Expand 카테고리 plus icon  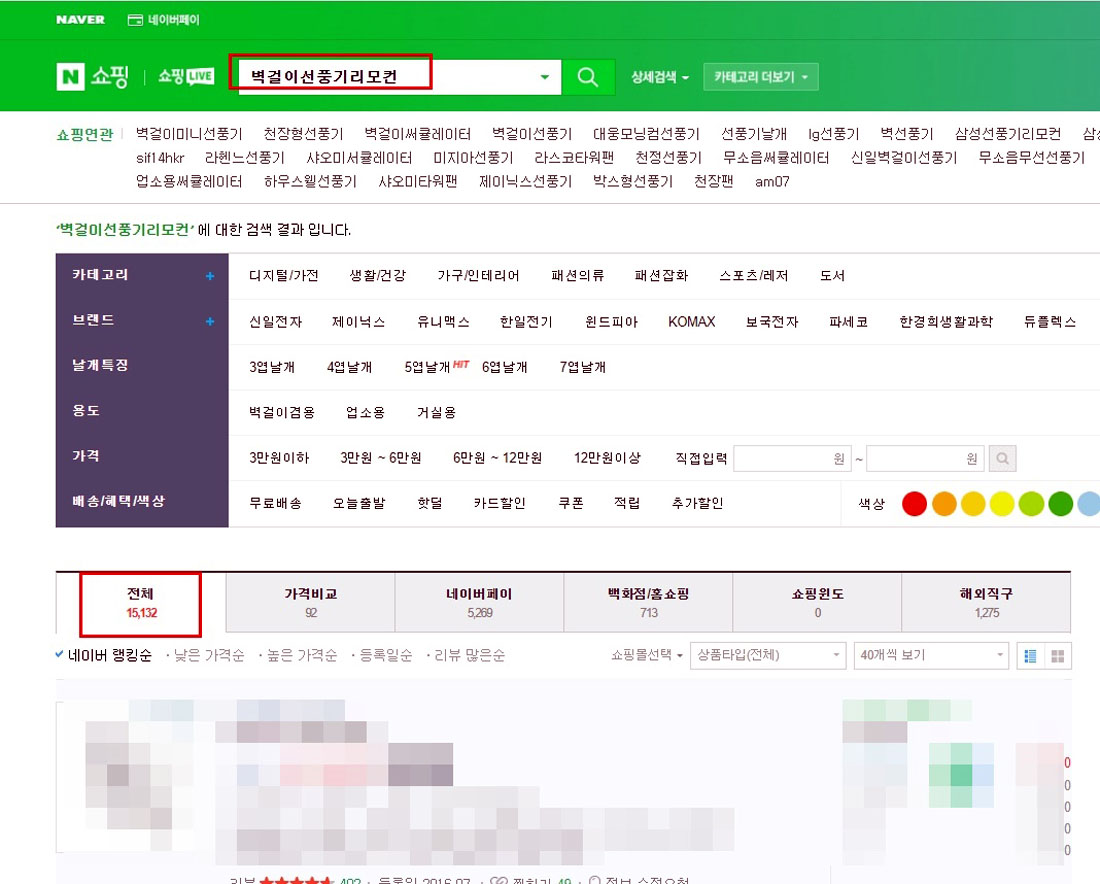[210, 276]
